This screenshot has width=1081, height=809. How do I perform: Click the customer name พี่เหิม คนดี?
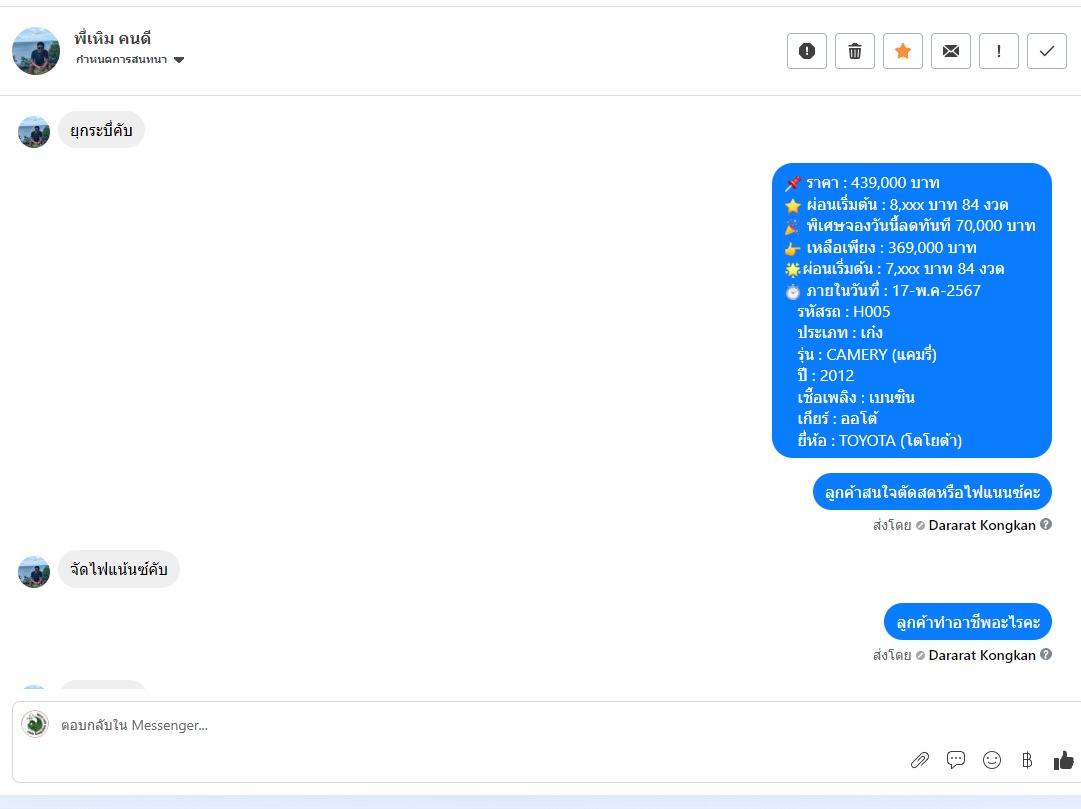112,38
